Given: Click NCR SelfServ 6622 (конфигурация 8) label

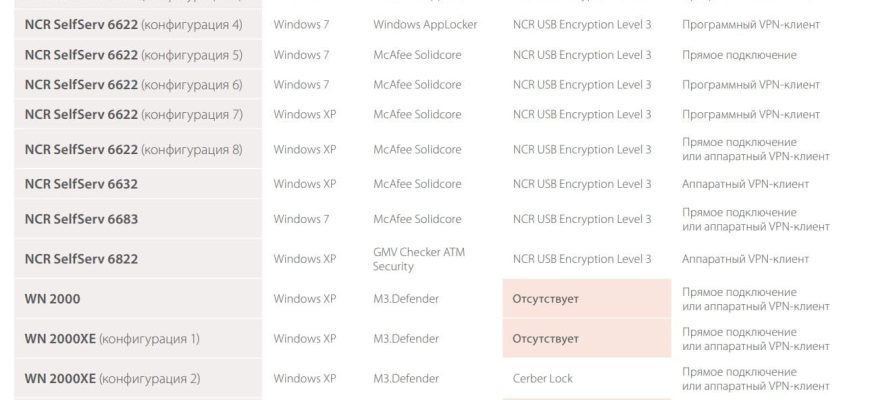Looking at the screenshot, I should pyautogui.click(x=133, y=150).
